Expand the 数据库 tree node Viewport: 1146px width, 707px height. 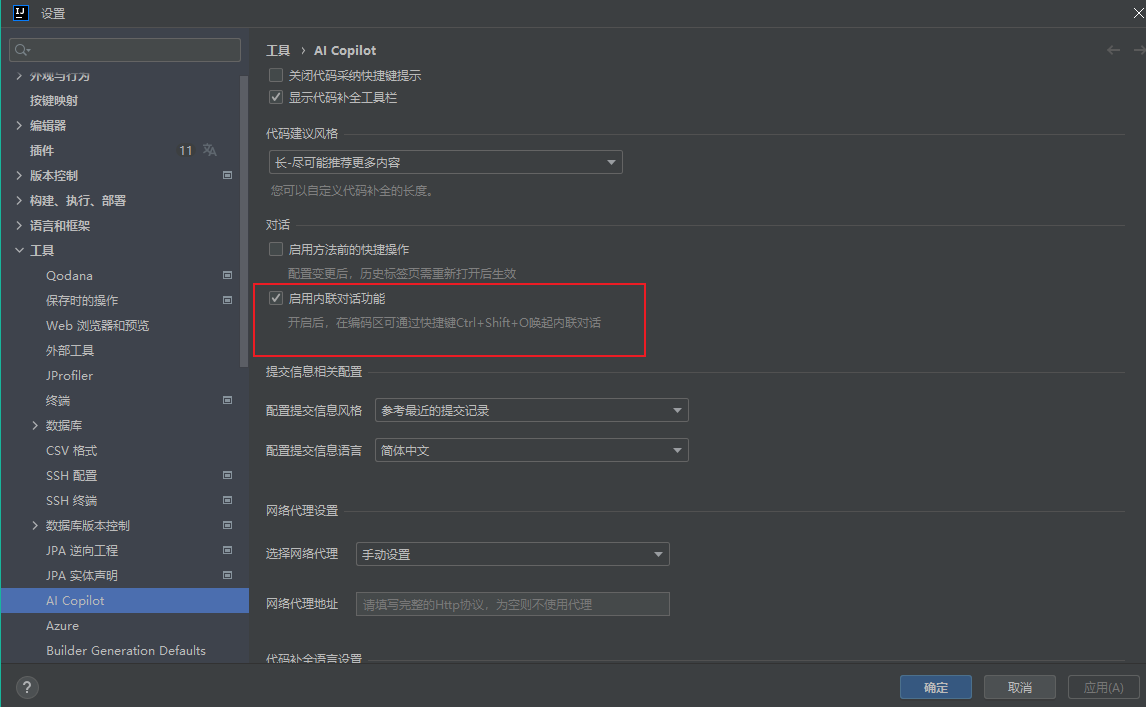coord(35,426)
